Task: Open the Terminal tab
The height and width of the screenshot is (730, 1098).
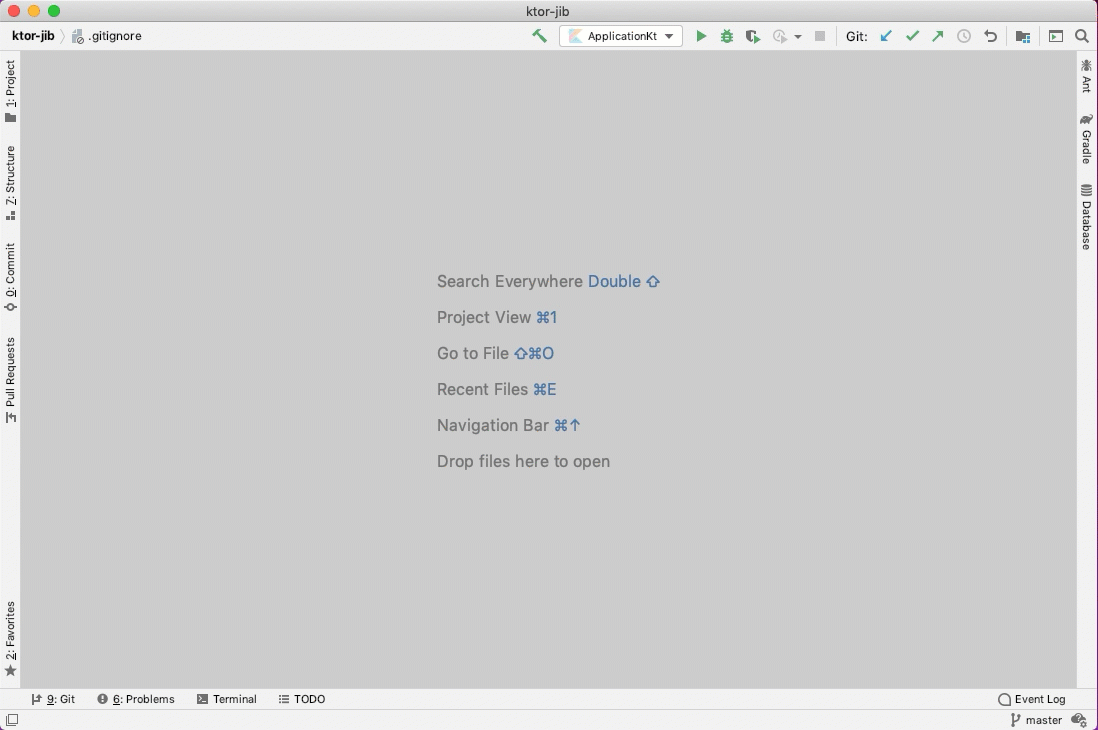Action: 227,699
